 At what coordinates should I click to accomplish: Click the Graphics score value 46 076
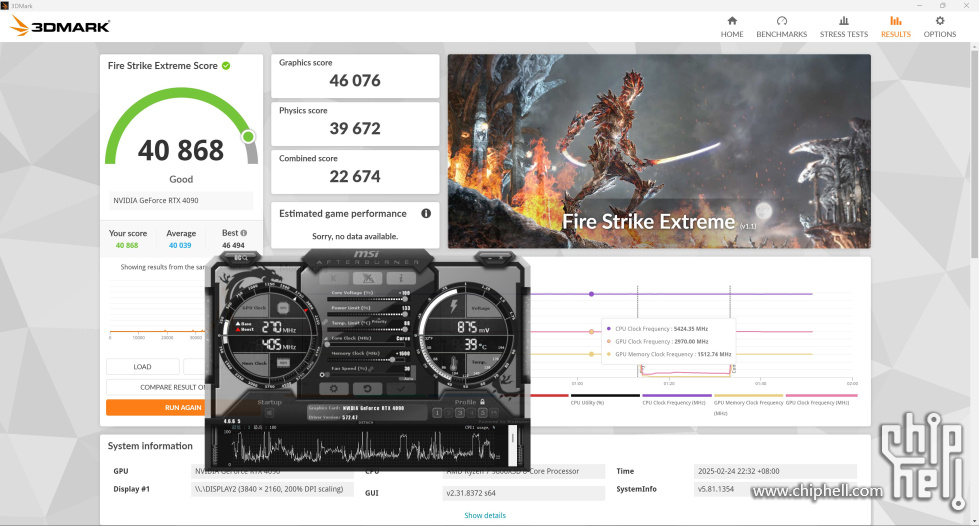(x=355, y=81)
